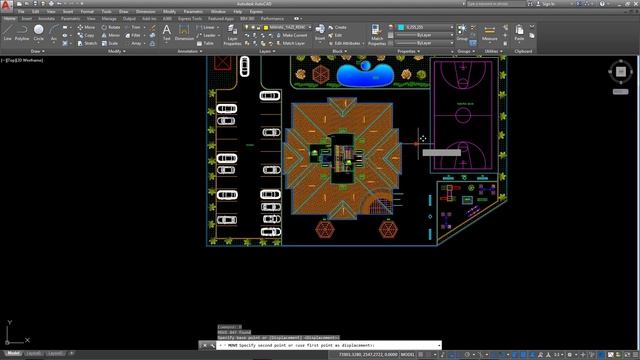Click Create block button
Image resolution: width=640 pixels, height=360 pixels.
click(x=338, y=27)
